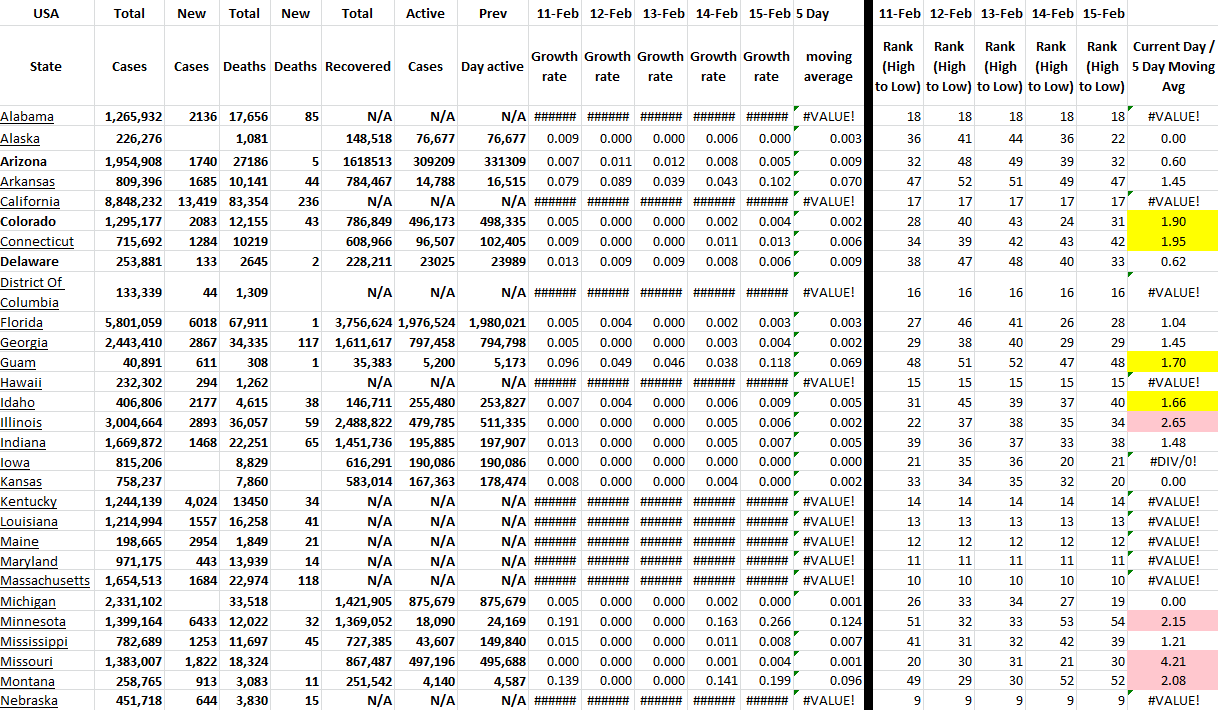1218x710 pixels.
Task: Click the Connecticut hyperlink
Action: click(x=37, y=242)
